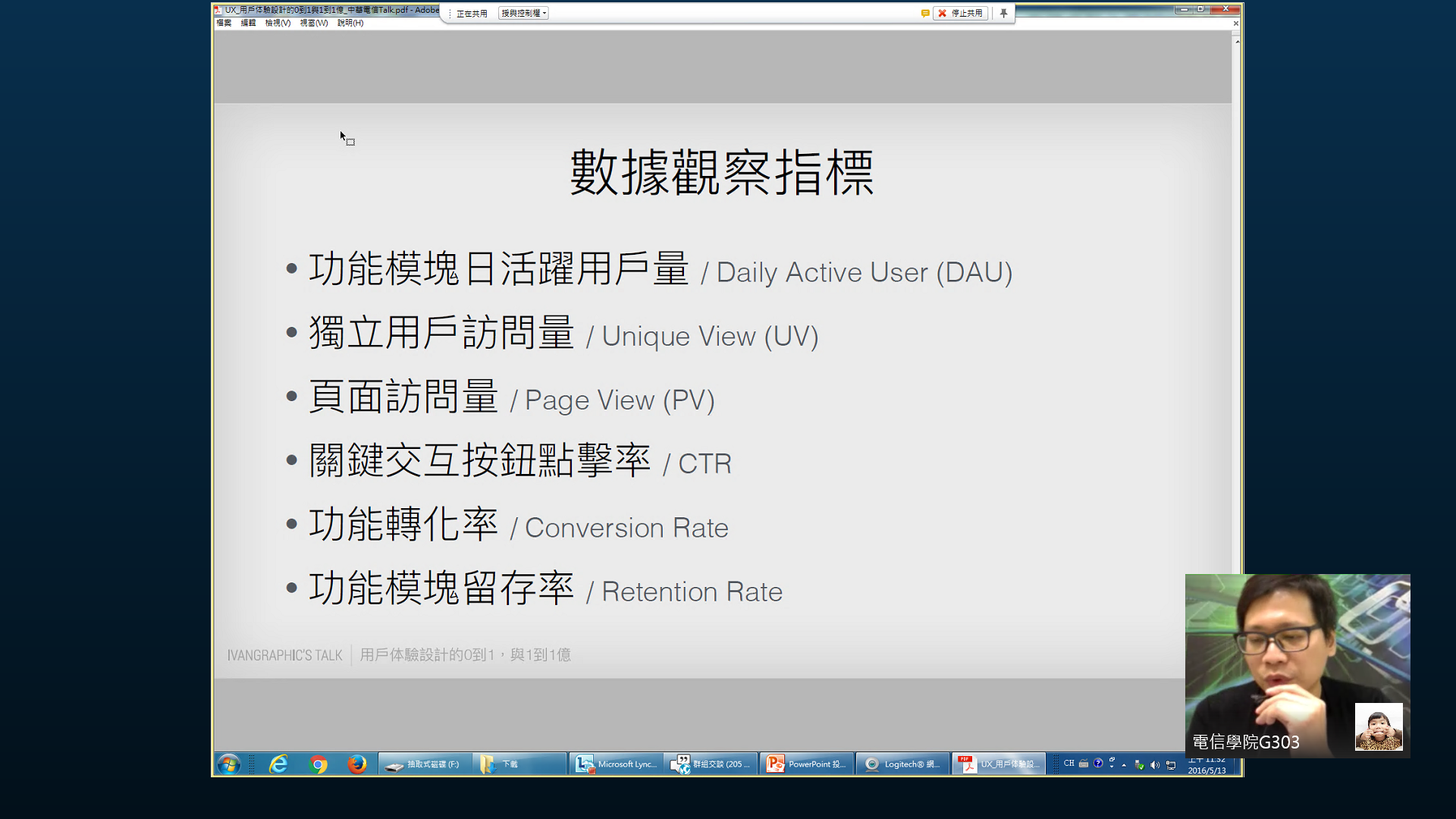
Task: Open the 檢視(V) menu
Action: point(278,23)
